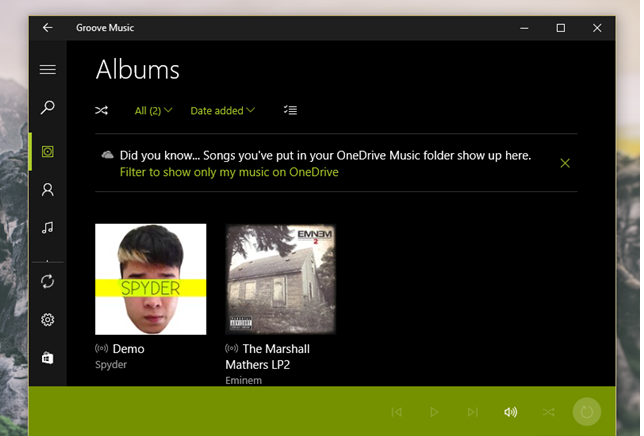
Task: Shuffle all albums using the toolbar icon
Action: (102, 111)
